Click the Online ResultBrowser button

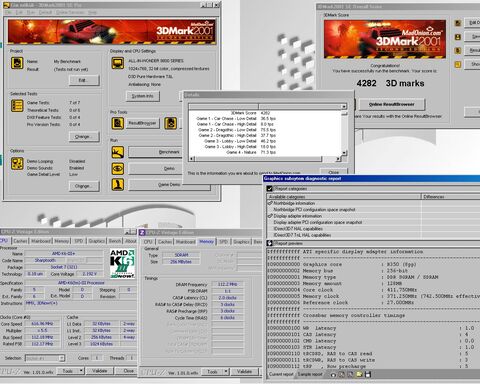pyautogui.click(x=391, y=104)
